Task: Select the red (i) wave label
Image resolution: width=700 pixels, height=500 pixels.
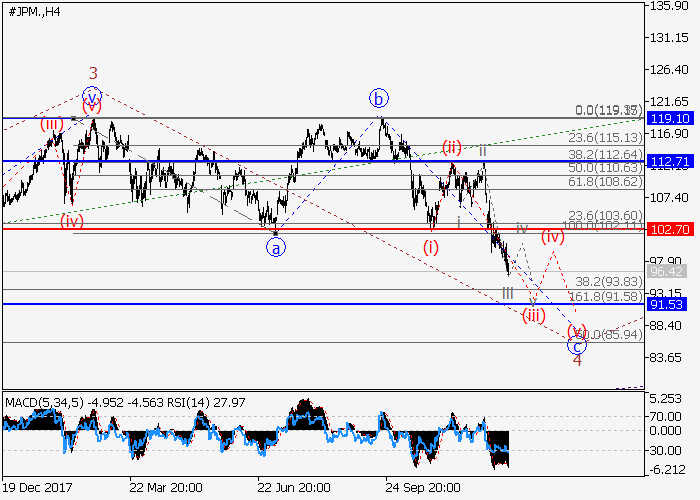Action: [431, 246]
